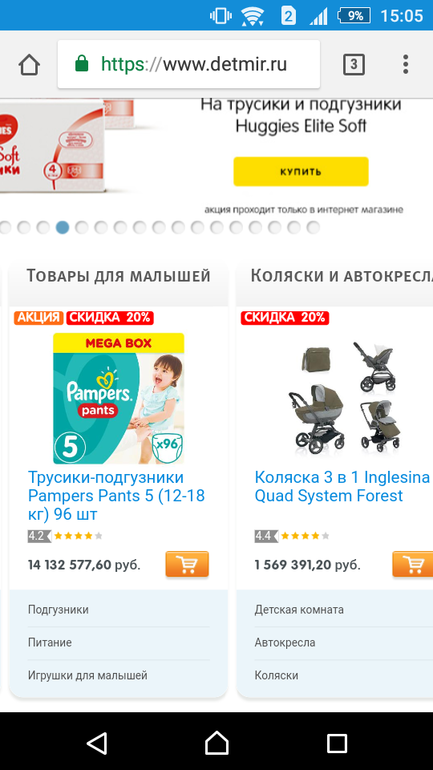Tap the Android home navigation icon

(x=216, y=742)
